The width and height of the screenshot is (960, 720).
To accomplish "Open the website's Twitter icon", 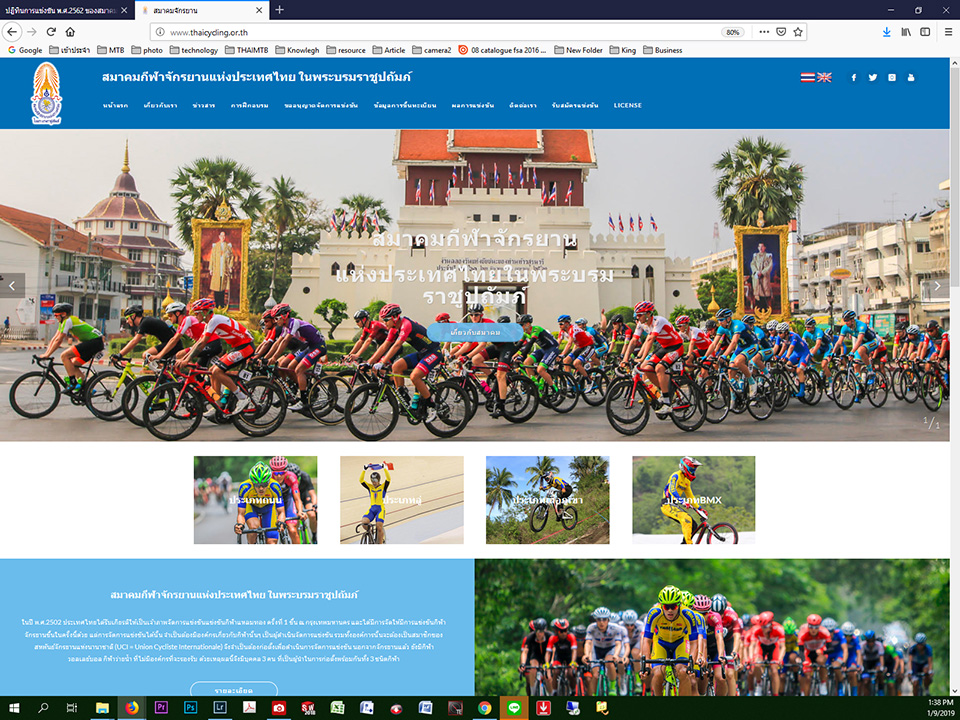I will (x=872, y=78).
